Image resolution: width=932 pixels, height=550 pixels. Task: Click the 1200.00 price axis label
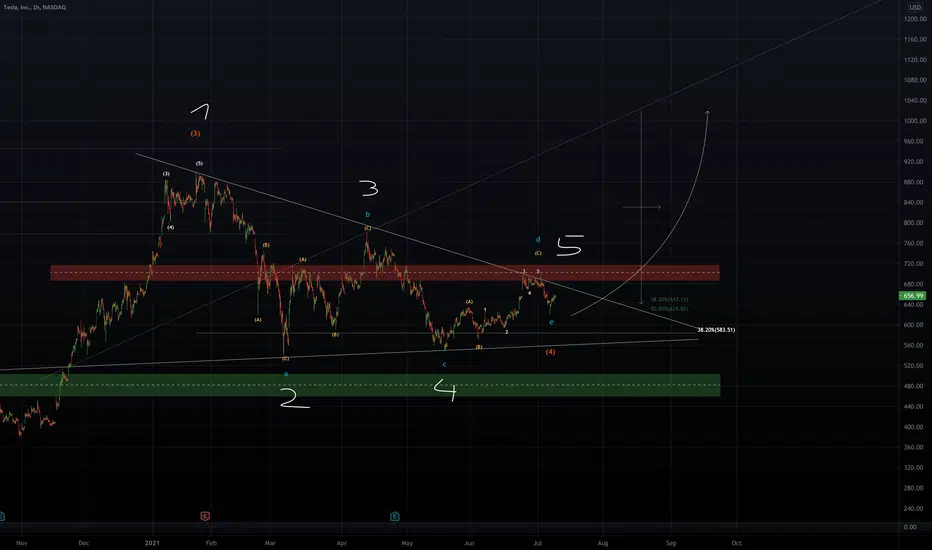point(915,19)
